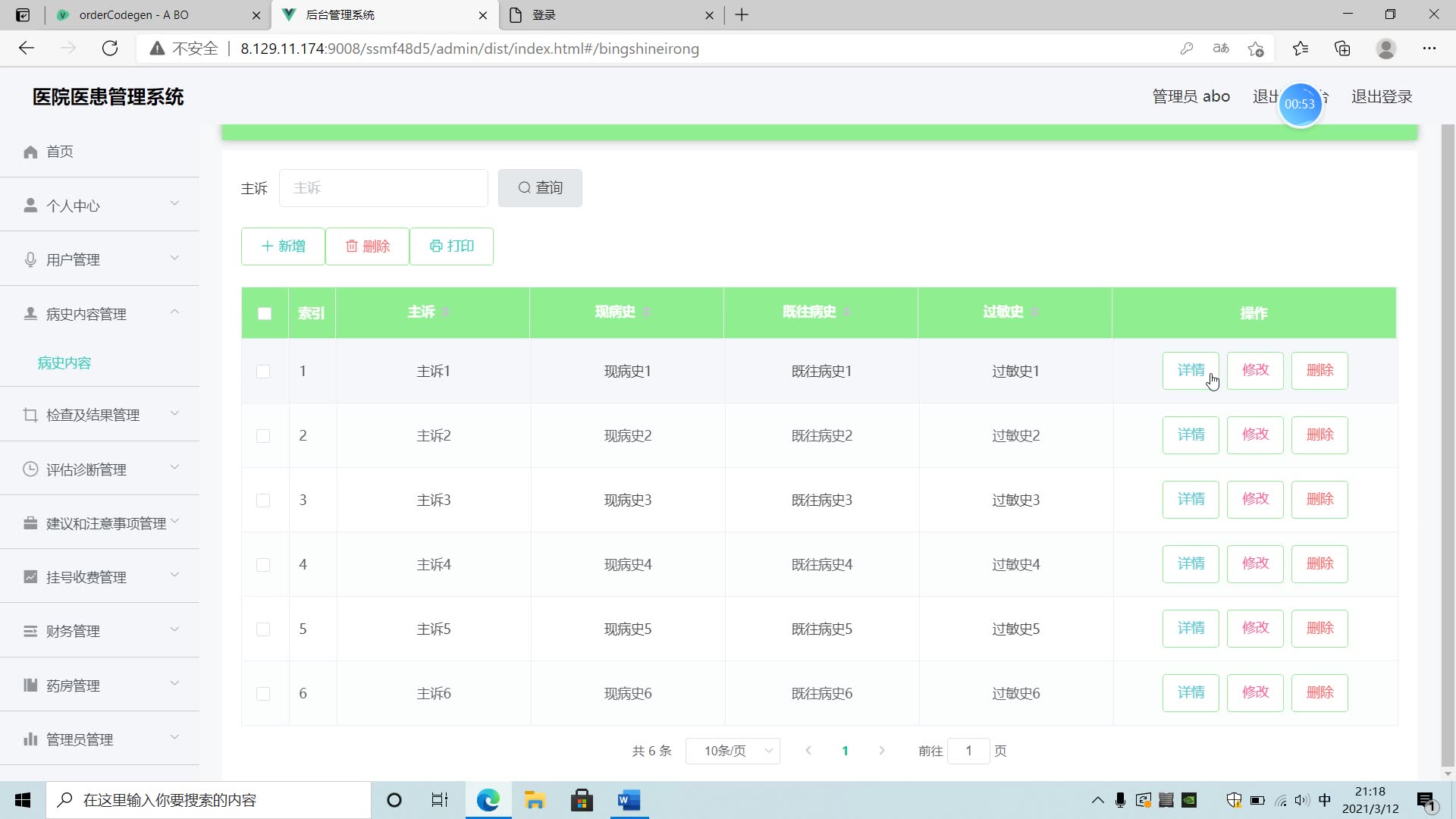Click the microphone icon next to 用户管理
This screenshot has height=819, width=1456.
pos(30,260)
